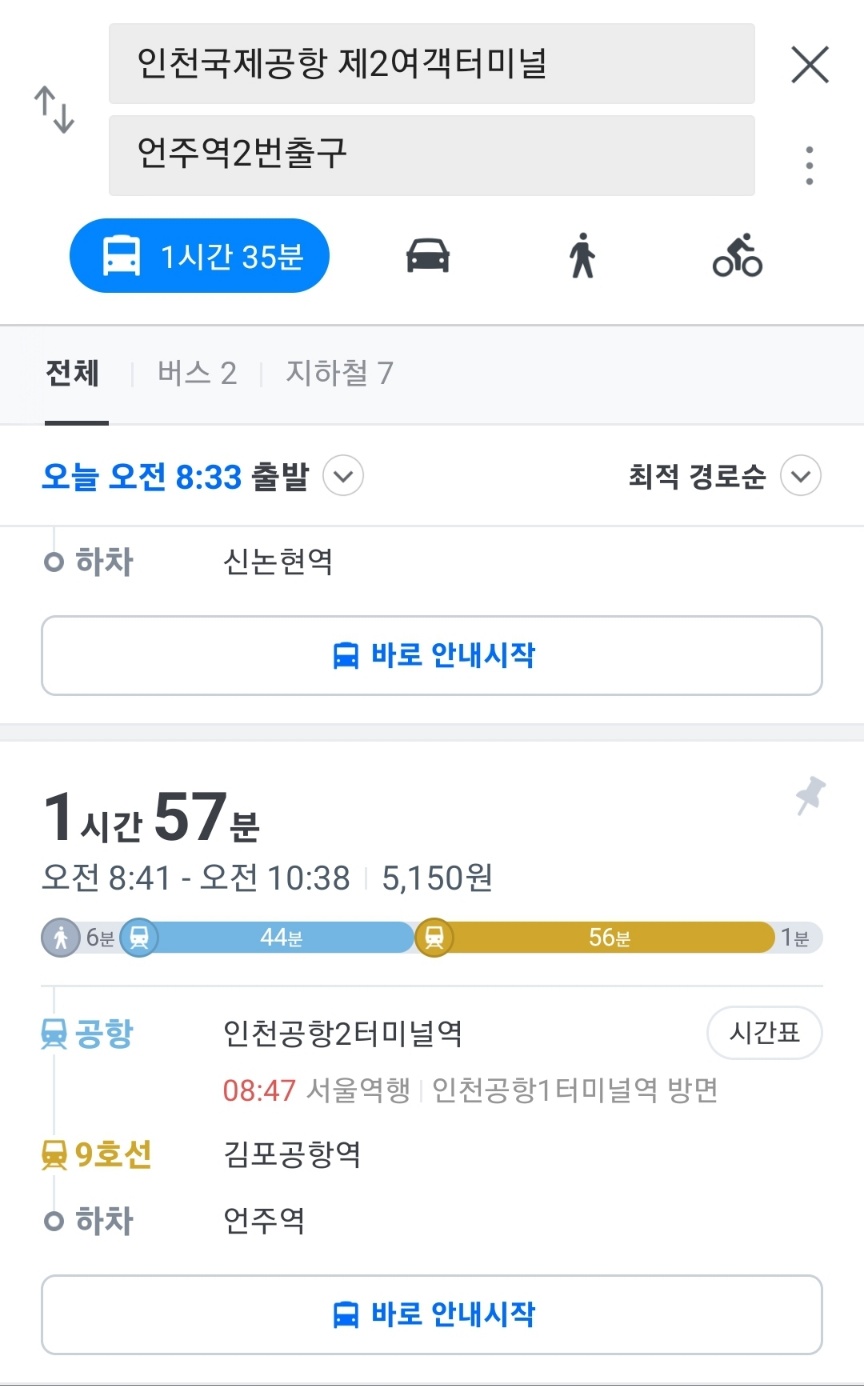Switch to the 지하철 7 tab
This screenshot has height=1386, width=864.
(x=339, y=374)
